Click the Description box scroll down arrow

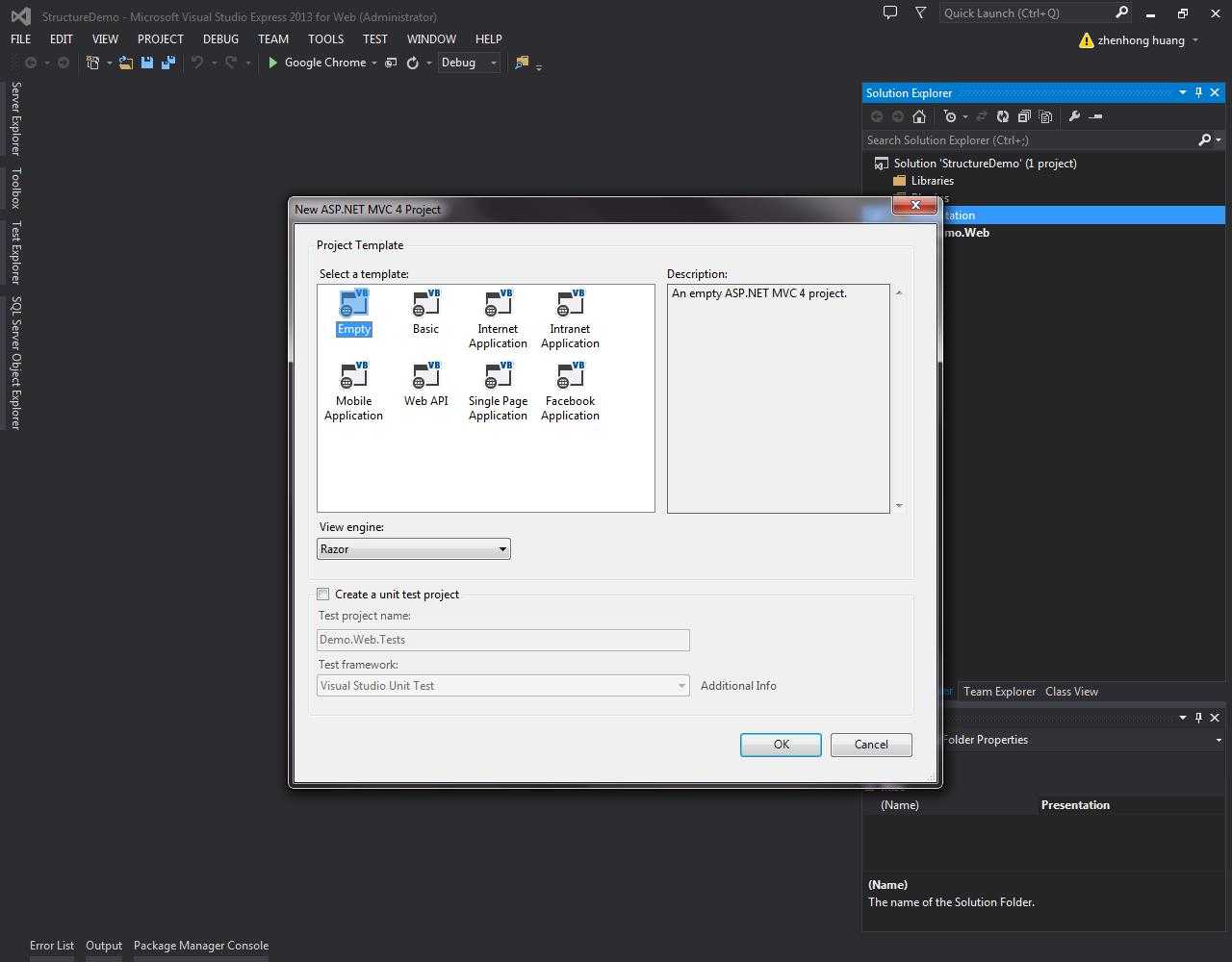pos(899,505)
